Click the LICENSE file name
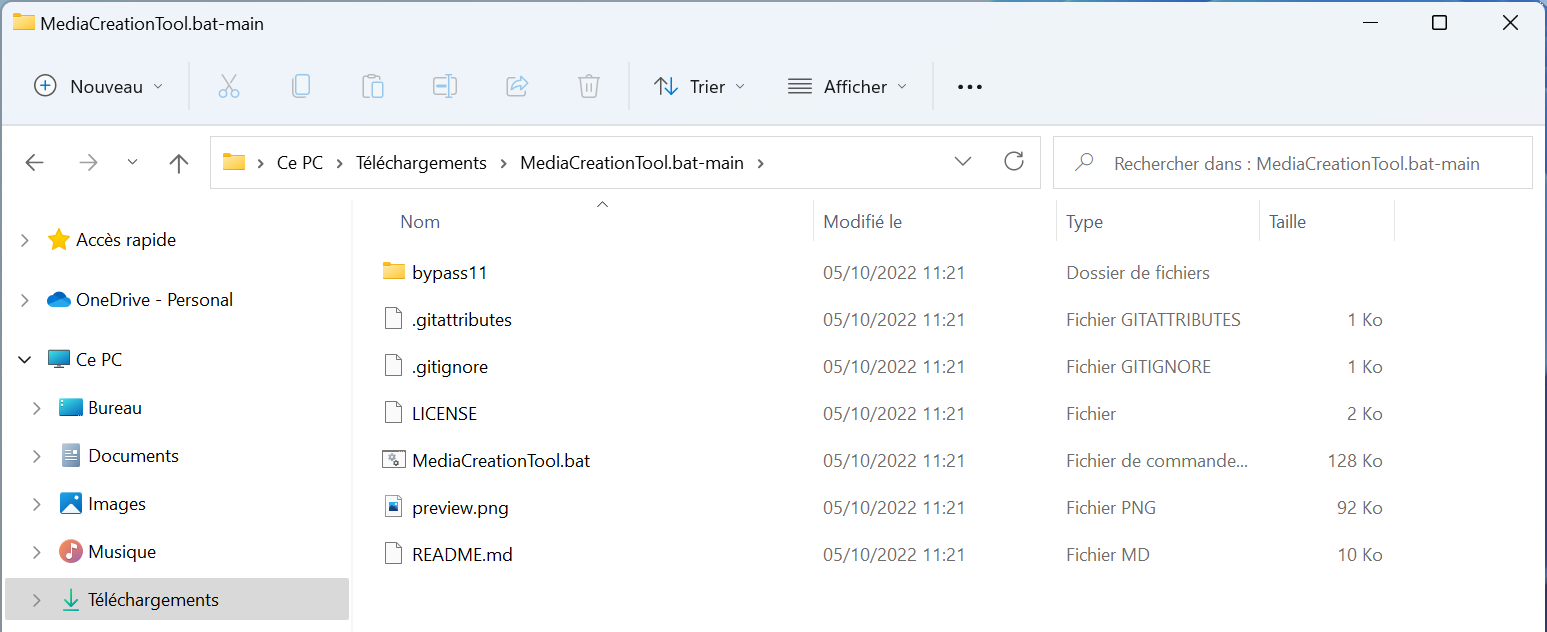The image size is (1547, 632). coord(444,414)
